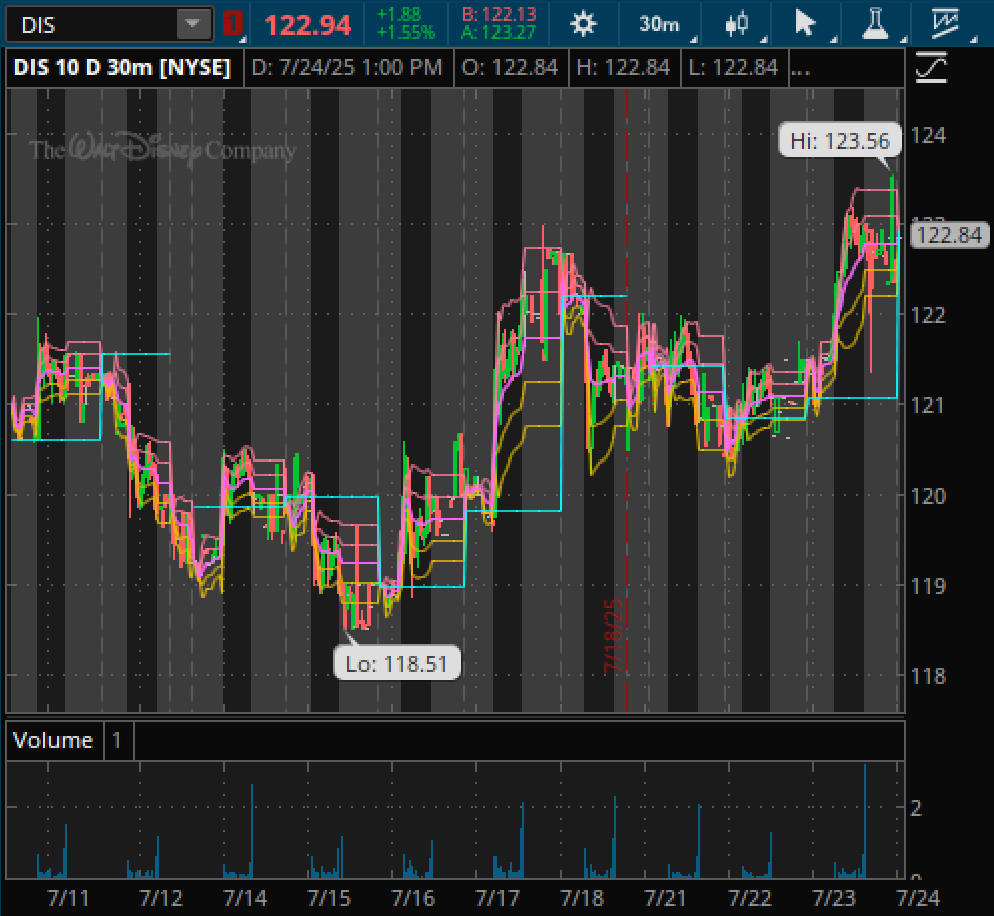
Task: Click the Lo: 118.51 price bubble
Action: pyautogui.click(x=397, y=663)
